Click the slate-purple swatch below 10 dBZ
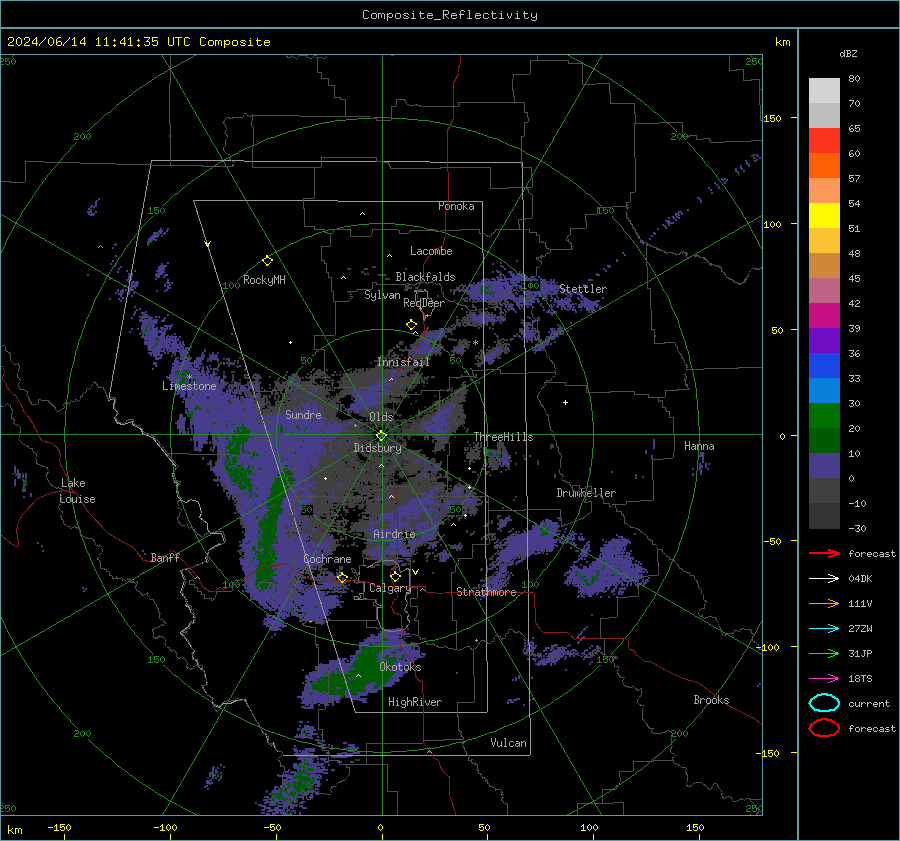Viewport: 900px width, 841px height. (x=824, y=466)
